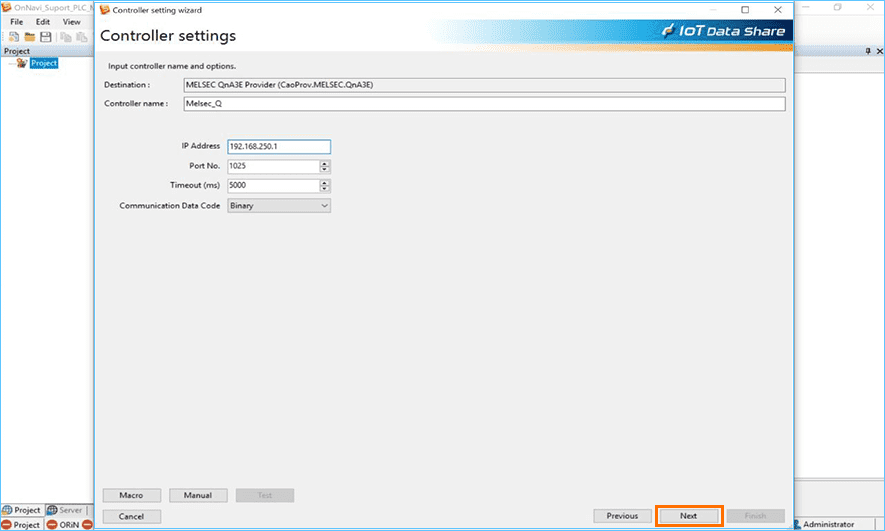Click the New project toolbar icon
The height and width of the screenshot is (531, 885).
(14, 37)
